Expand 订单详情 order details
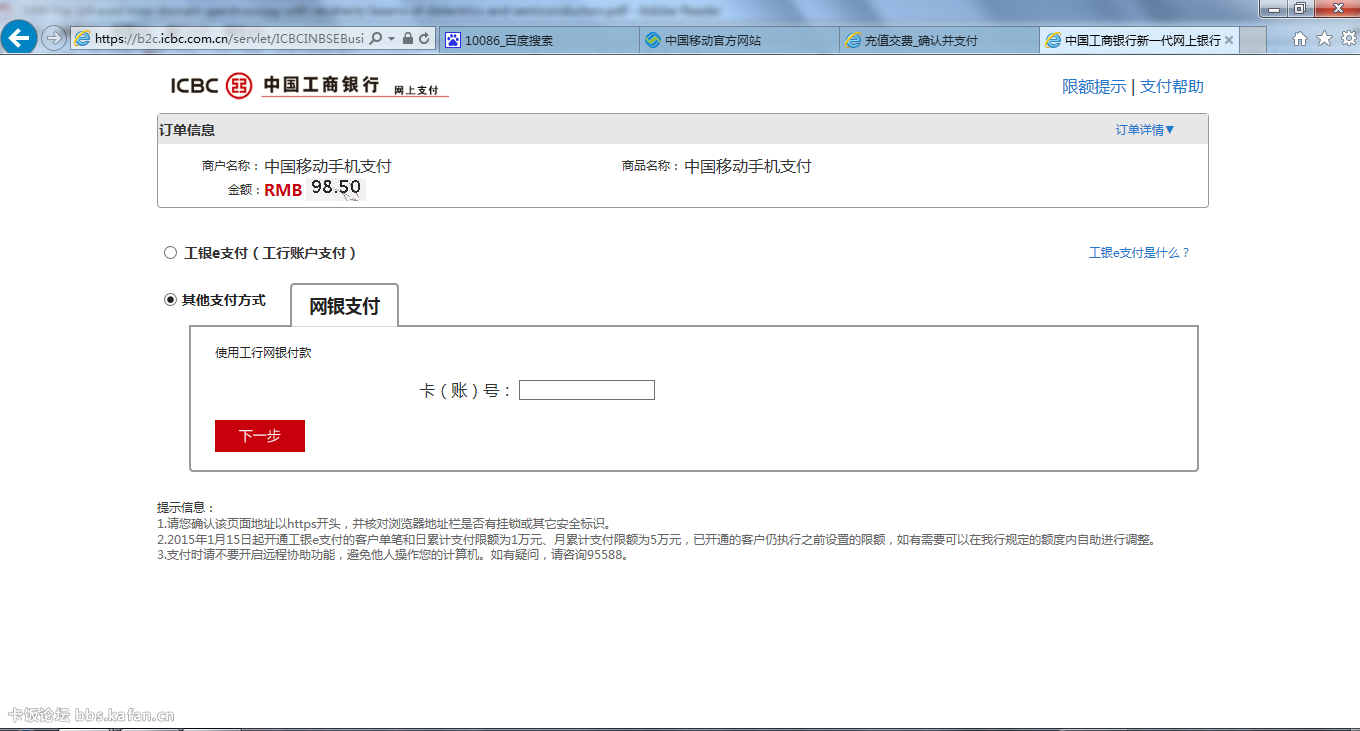 click(x=1146, y=130)
